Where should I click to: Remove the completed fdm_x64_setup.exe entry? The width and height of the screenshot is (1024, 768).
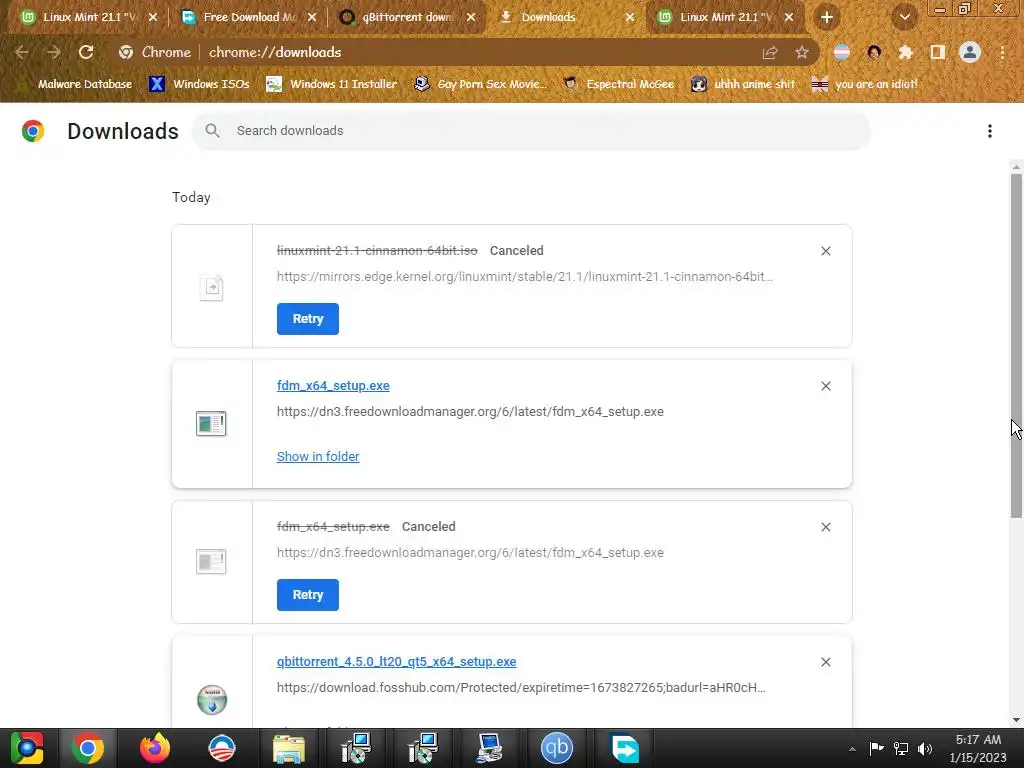click(x=825, y=386)
